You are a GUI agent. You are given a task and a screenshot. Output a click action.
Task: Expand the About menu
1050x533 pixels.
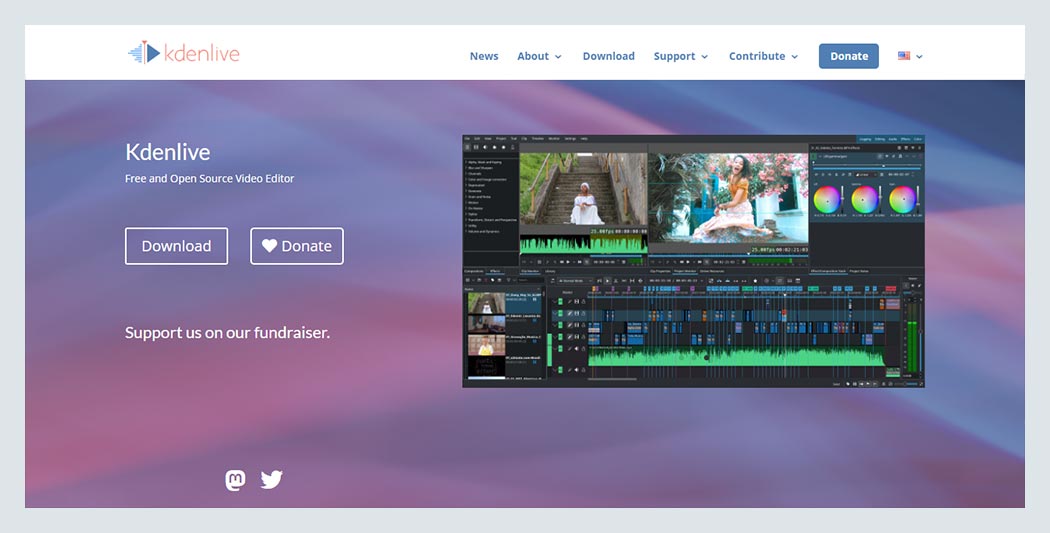[x=539, y=56]
